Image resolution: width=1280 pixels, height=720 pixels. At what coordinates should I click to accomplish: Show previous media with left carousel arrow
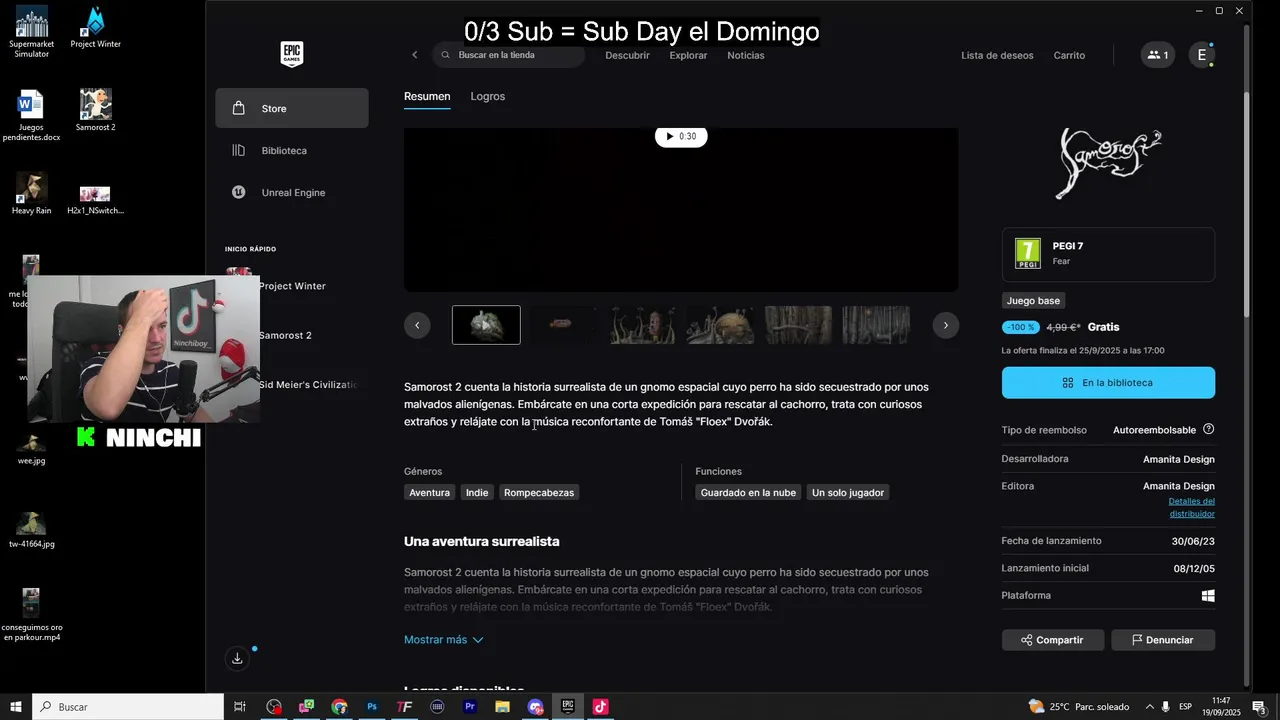[417, 325]
